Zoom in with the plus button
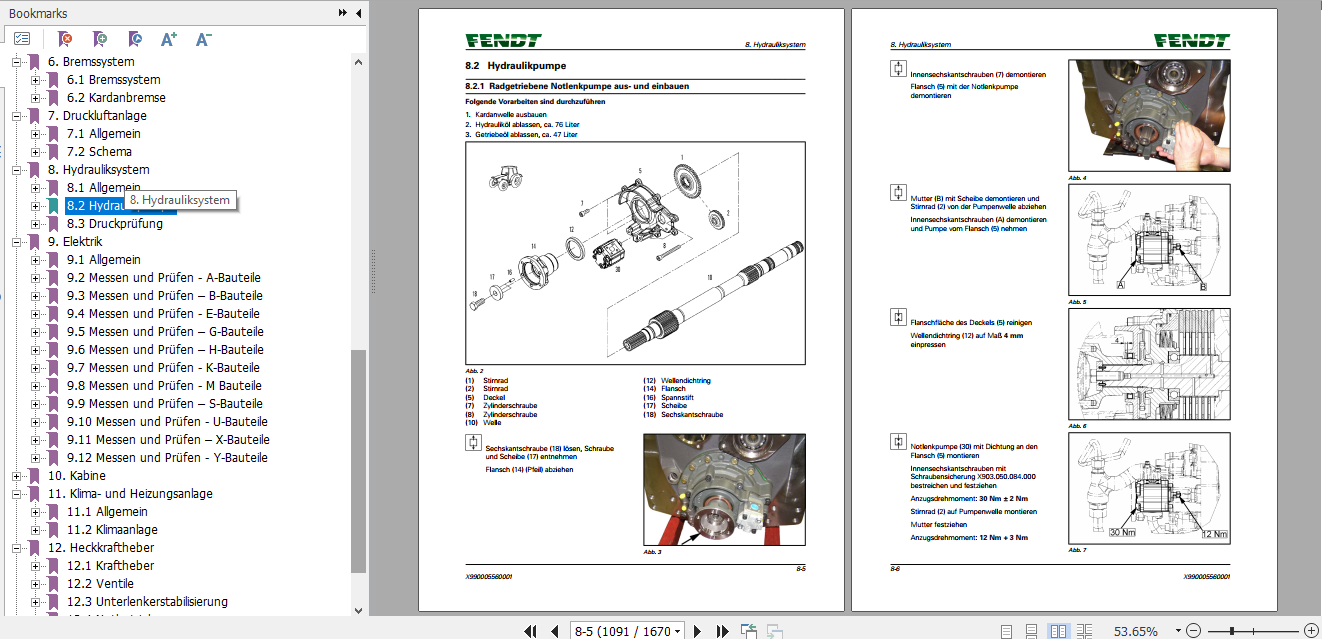 coord(1311,631)
